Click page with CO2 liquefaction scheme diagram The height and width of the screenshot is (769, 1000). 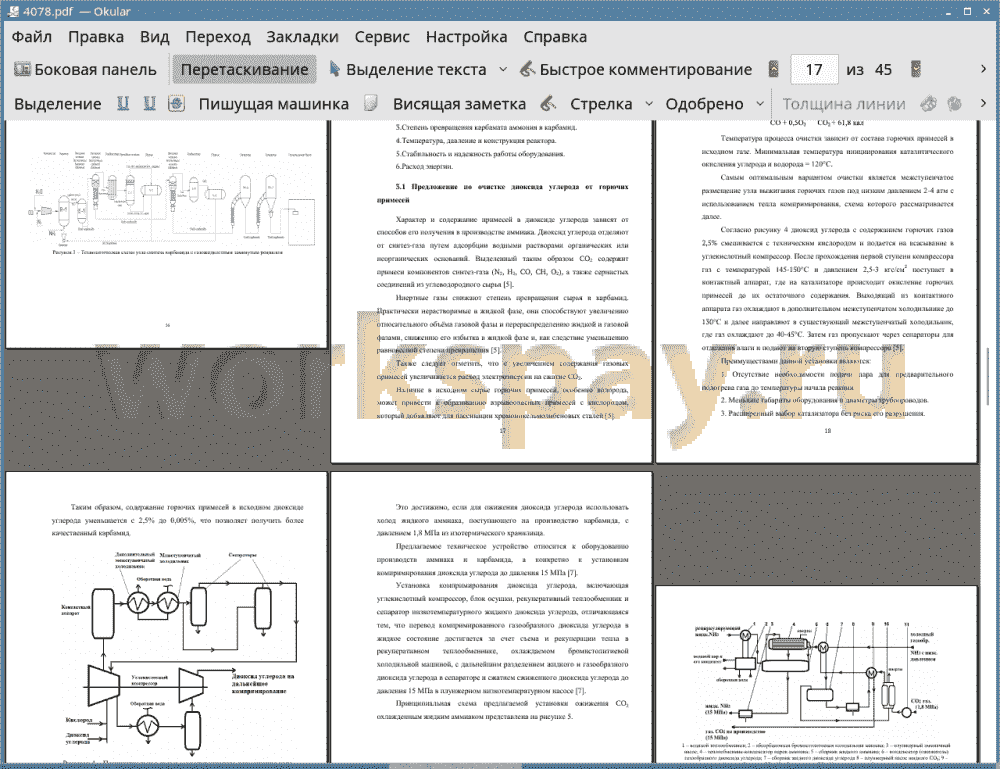coord(817,674)
